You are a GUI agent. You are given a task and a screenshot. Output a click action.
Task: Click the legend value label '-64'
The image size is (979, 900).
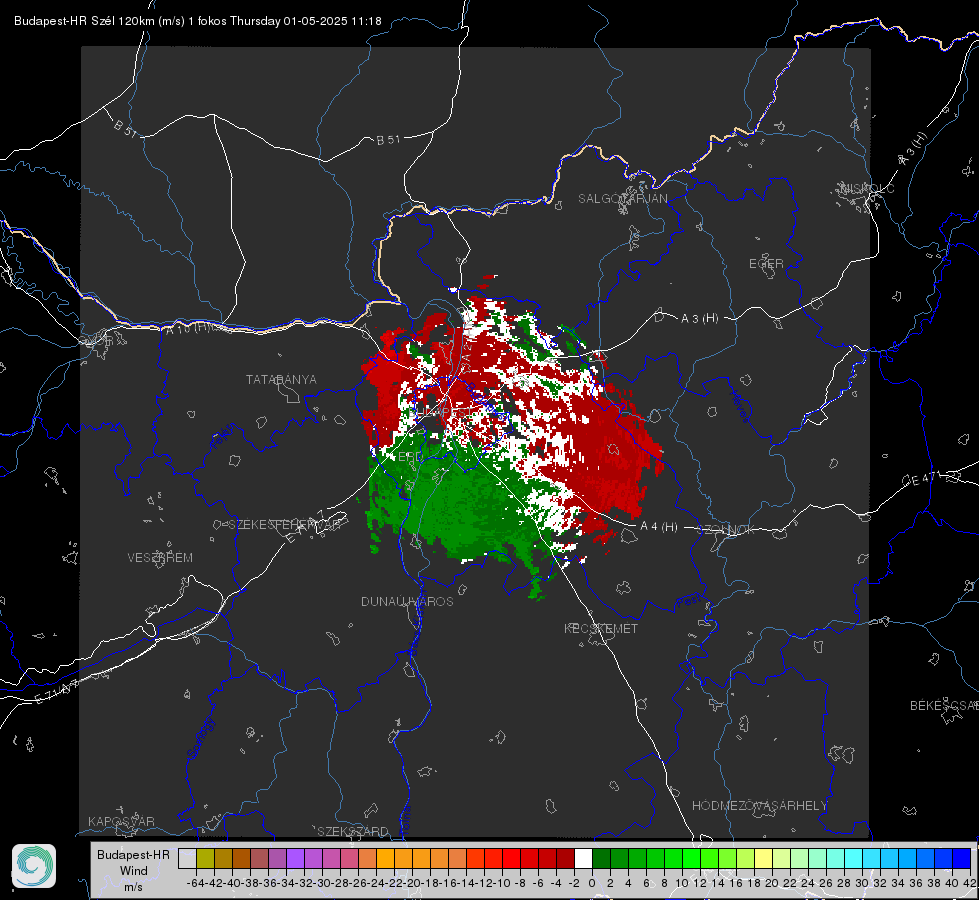click(195, 883)
